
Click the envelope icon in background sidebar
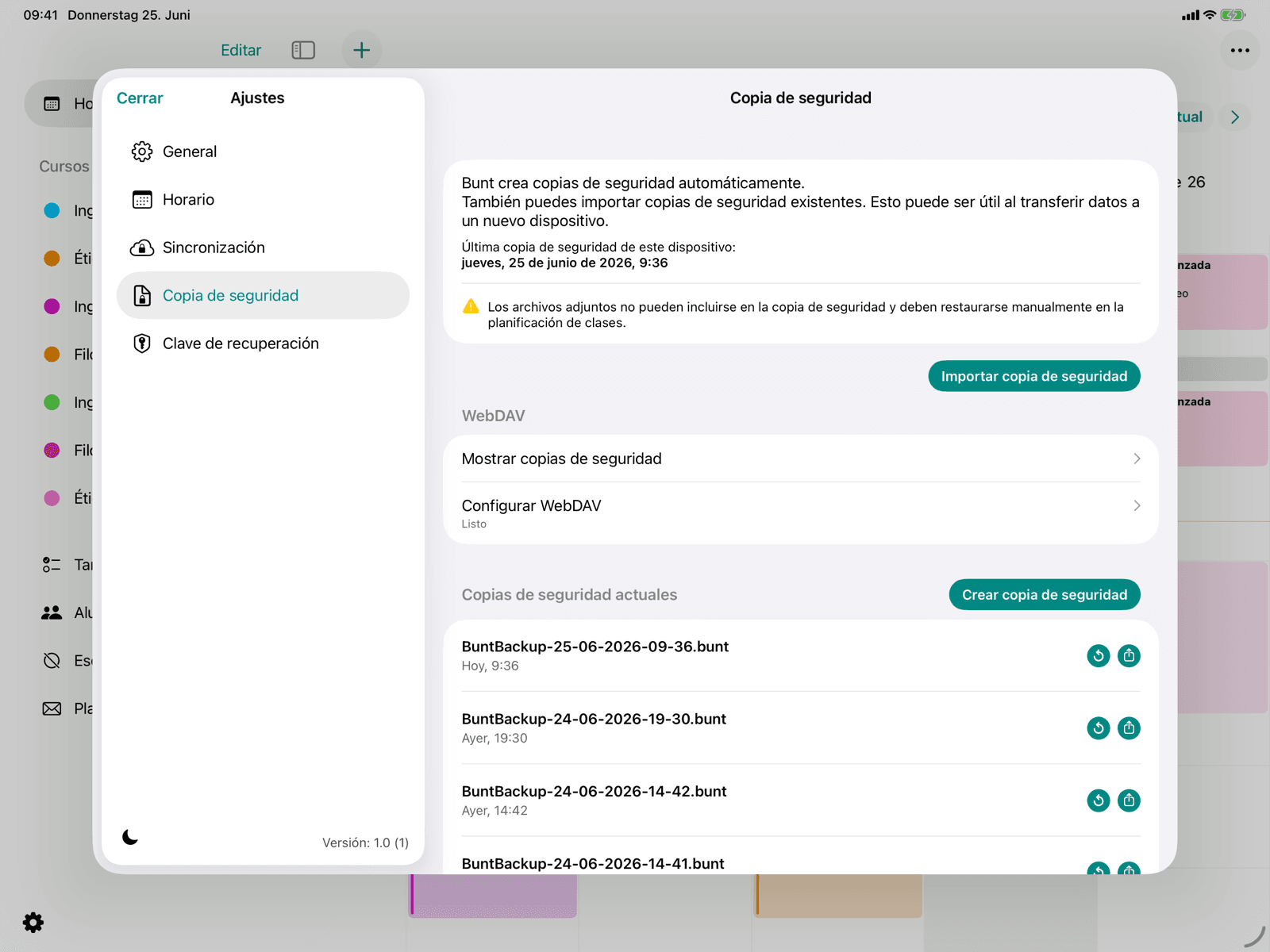pos(52,708)
